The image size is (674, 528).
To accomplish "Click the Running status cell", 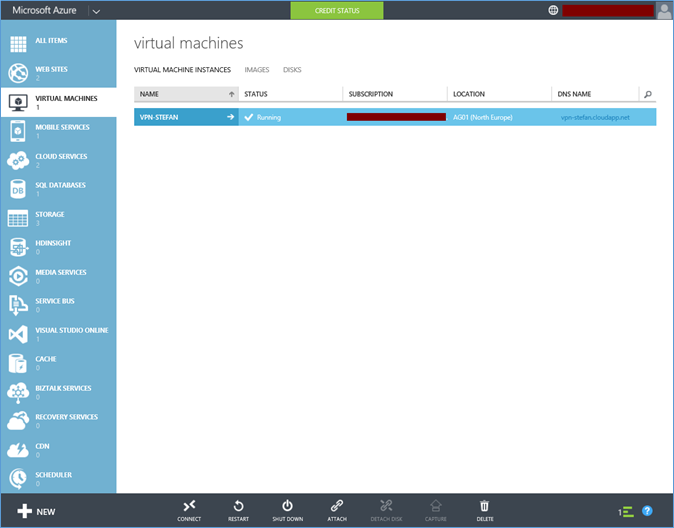I will [x=291, y=117].
